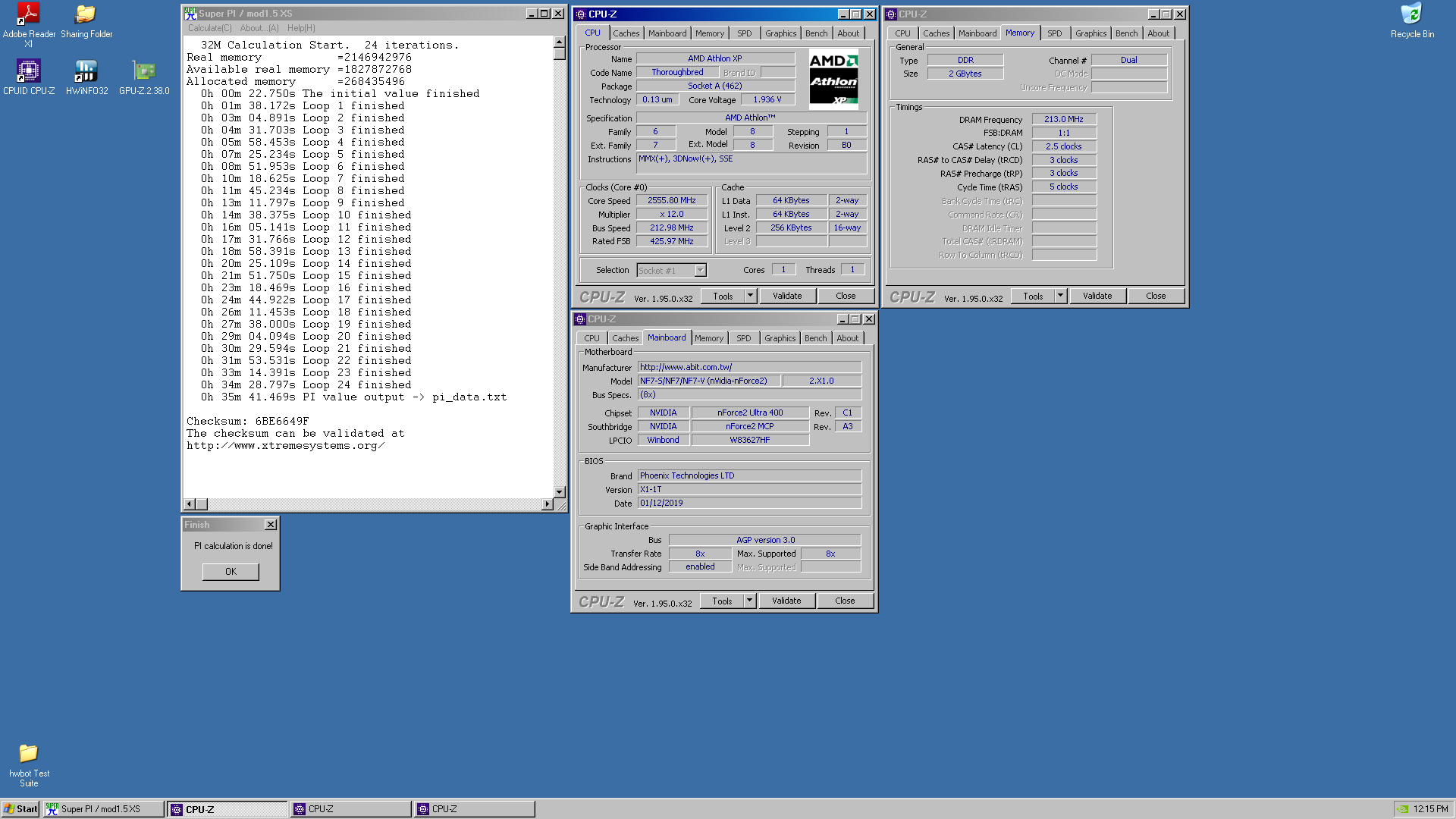
Task: Launch HWiNFO32 desktop shortcut
Action: click(86, 77)
